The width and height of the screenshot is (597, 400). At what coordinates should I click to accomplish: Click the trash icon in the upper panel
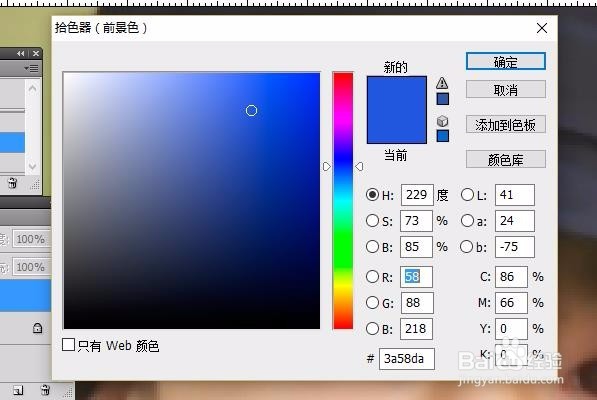pos(13,183)
